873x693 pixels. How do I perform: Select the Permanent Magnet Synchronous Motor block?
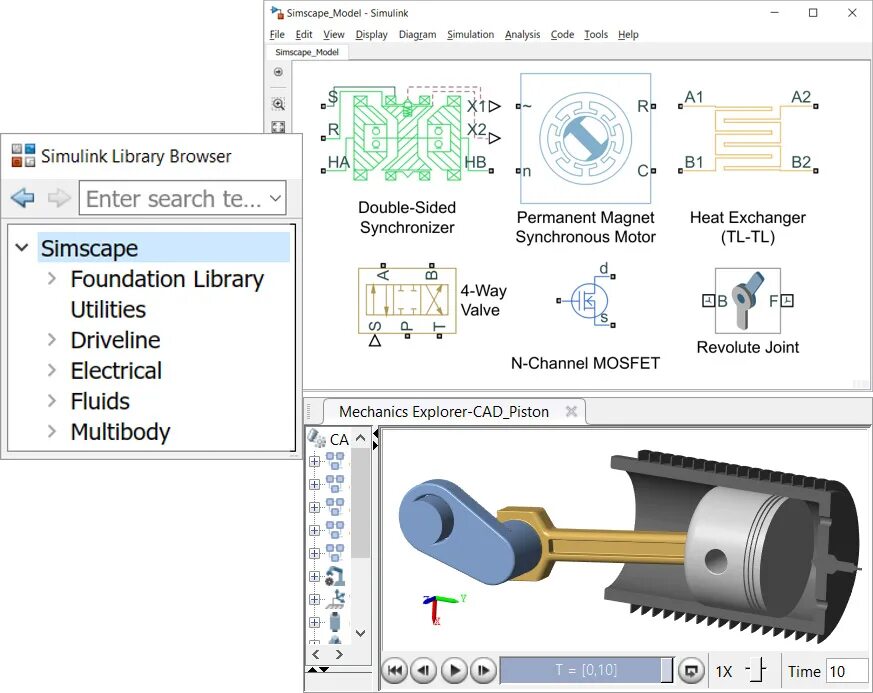tap(585, 138)
